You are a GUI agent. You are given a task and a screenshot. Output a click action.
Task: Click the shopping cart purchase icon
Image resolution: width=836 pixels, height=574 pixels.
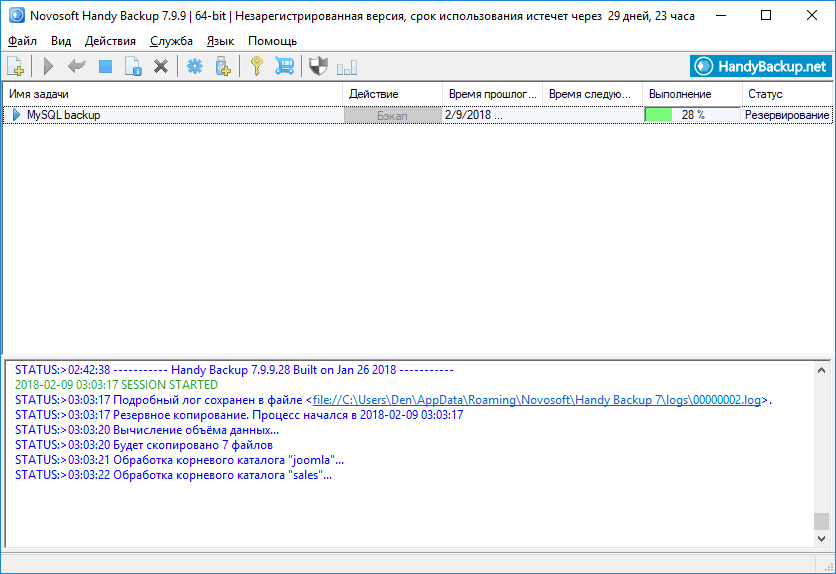[285, 67]
